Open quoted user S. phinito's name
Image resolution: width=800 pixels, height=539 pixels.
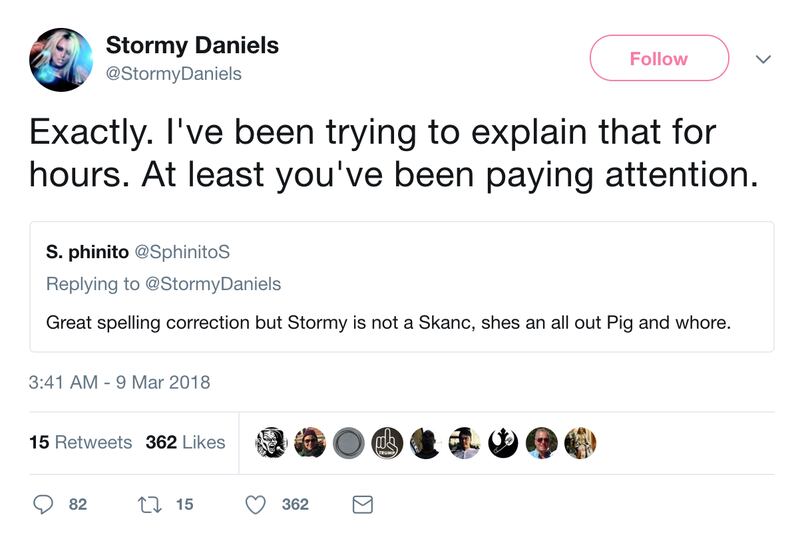pos(87,252)
